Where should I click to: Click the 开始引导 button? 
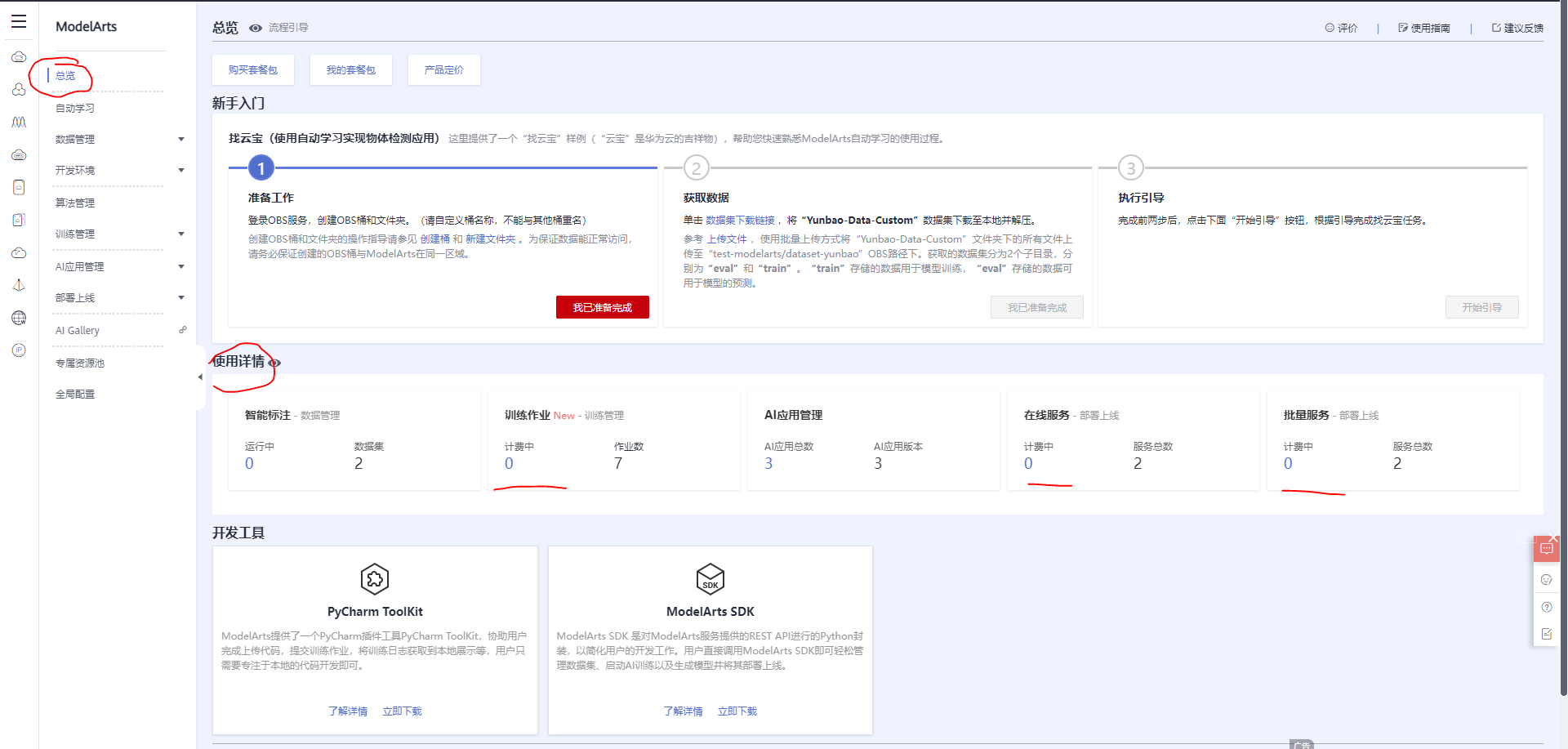pos(1482,307)
